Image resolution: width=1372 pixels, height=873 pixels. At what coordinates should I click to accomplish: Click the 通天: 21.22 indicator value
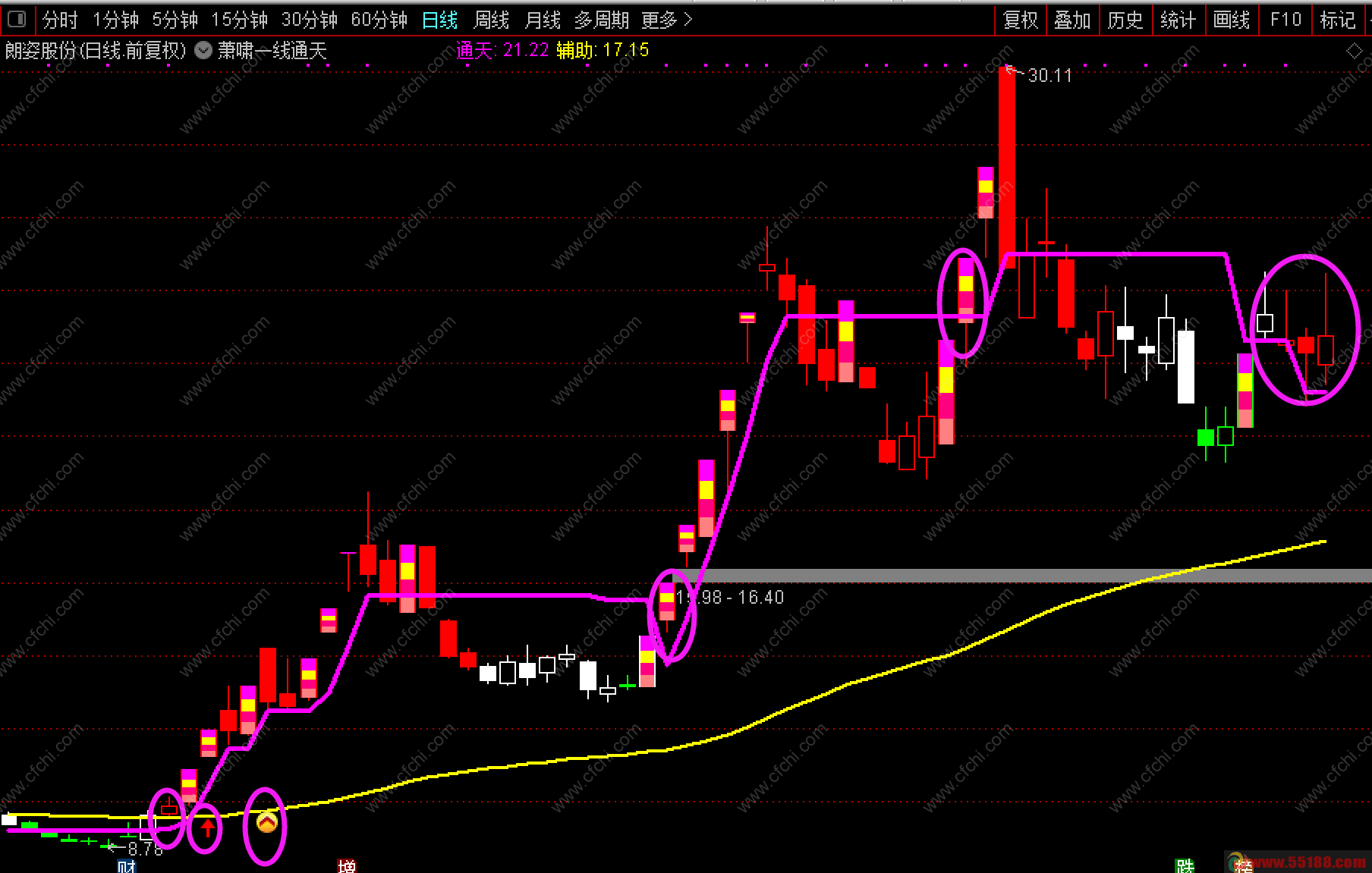[x=502, y=50]
